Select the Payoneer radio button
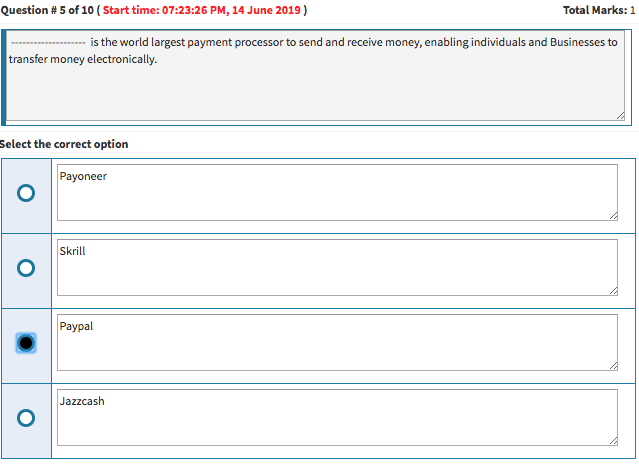 (26, 193)
